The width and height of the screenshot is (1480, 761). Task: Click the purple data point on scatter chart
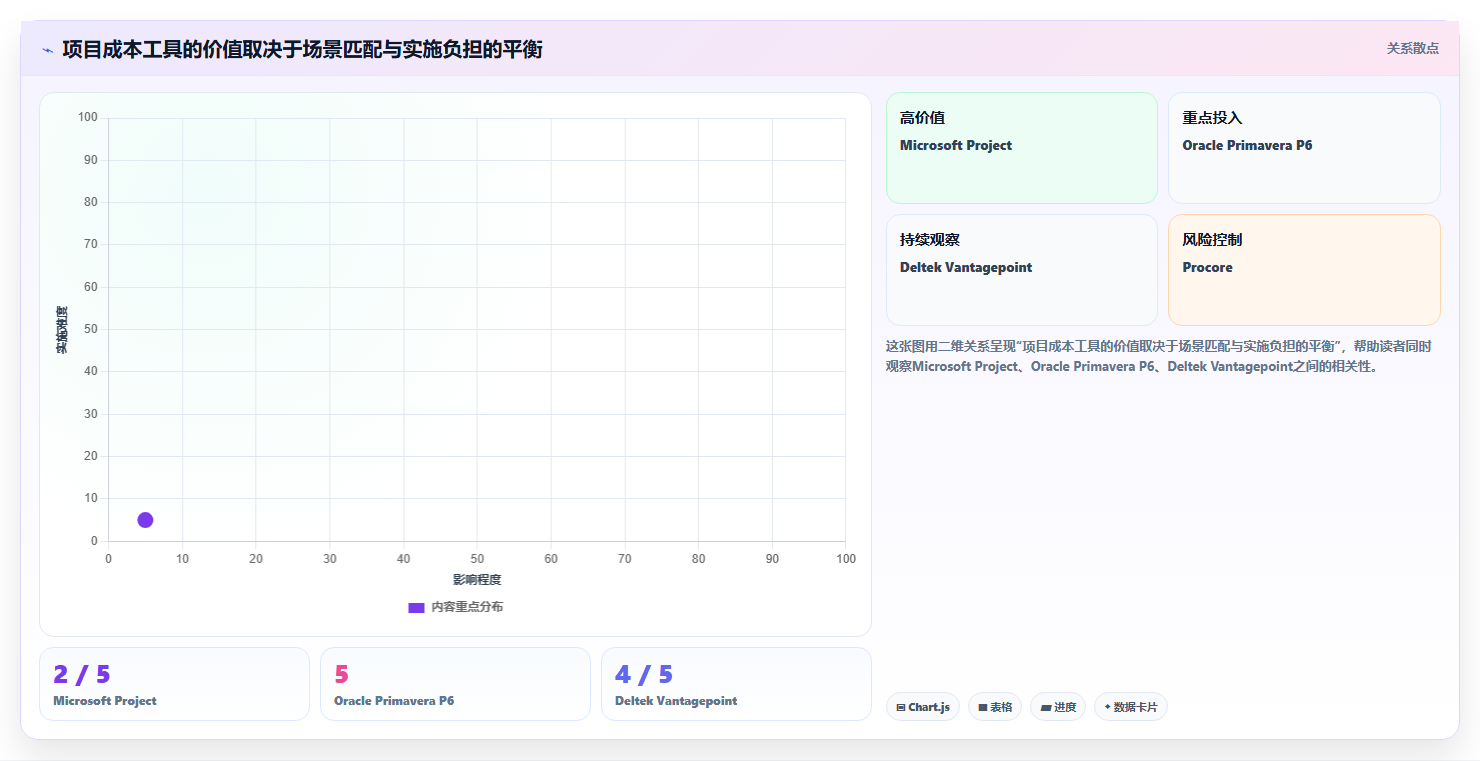(x=145, y=520)
